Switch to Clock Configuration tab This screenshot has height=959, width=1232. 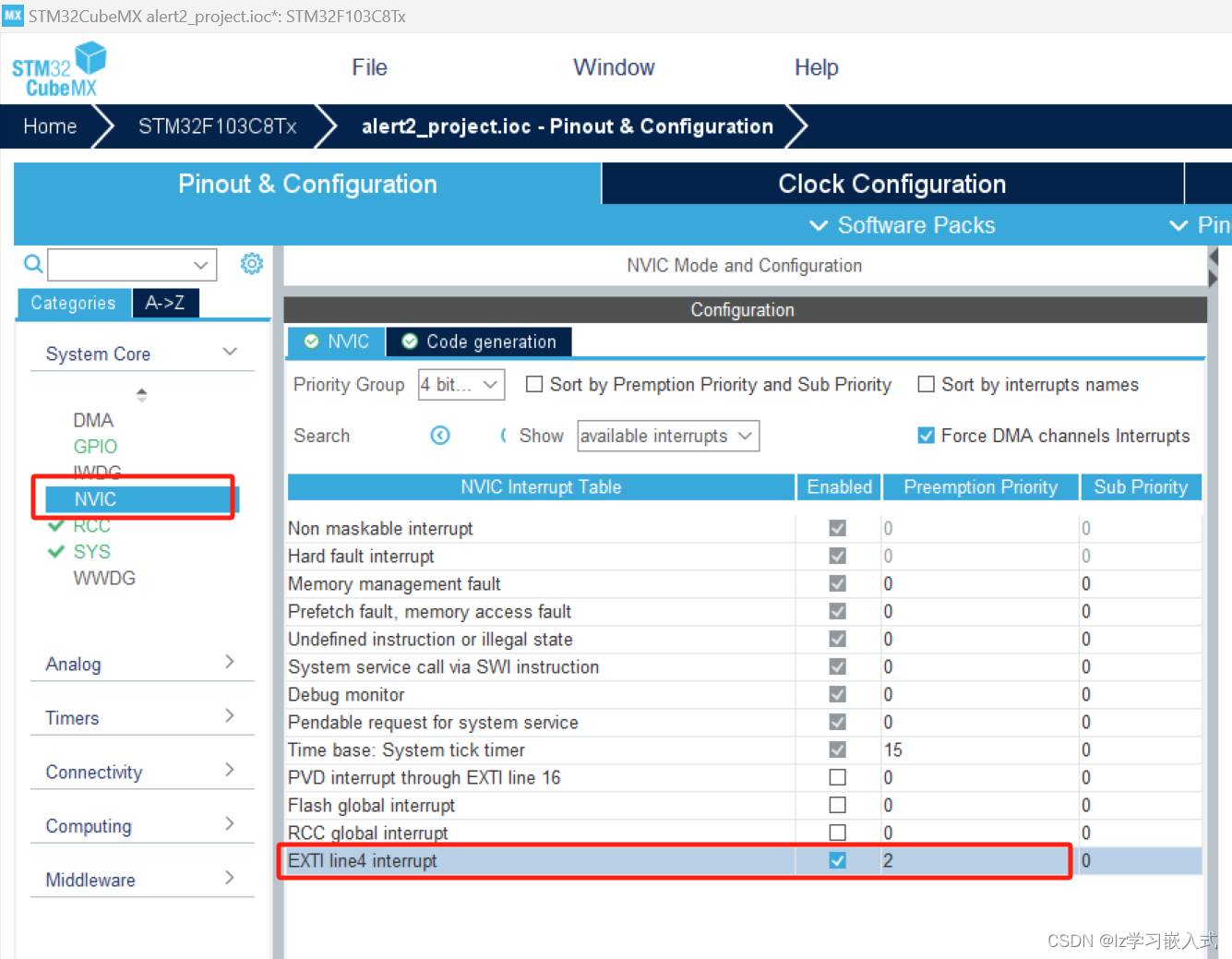pyautogui.click(x=892, y=184)
